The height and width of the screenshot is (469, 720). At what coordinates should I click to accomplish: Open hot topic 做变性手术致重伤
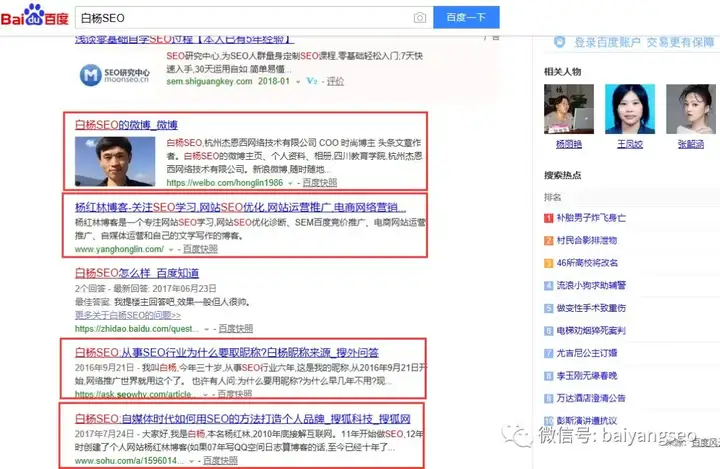tap(591, 308)
